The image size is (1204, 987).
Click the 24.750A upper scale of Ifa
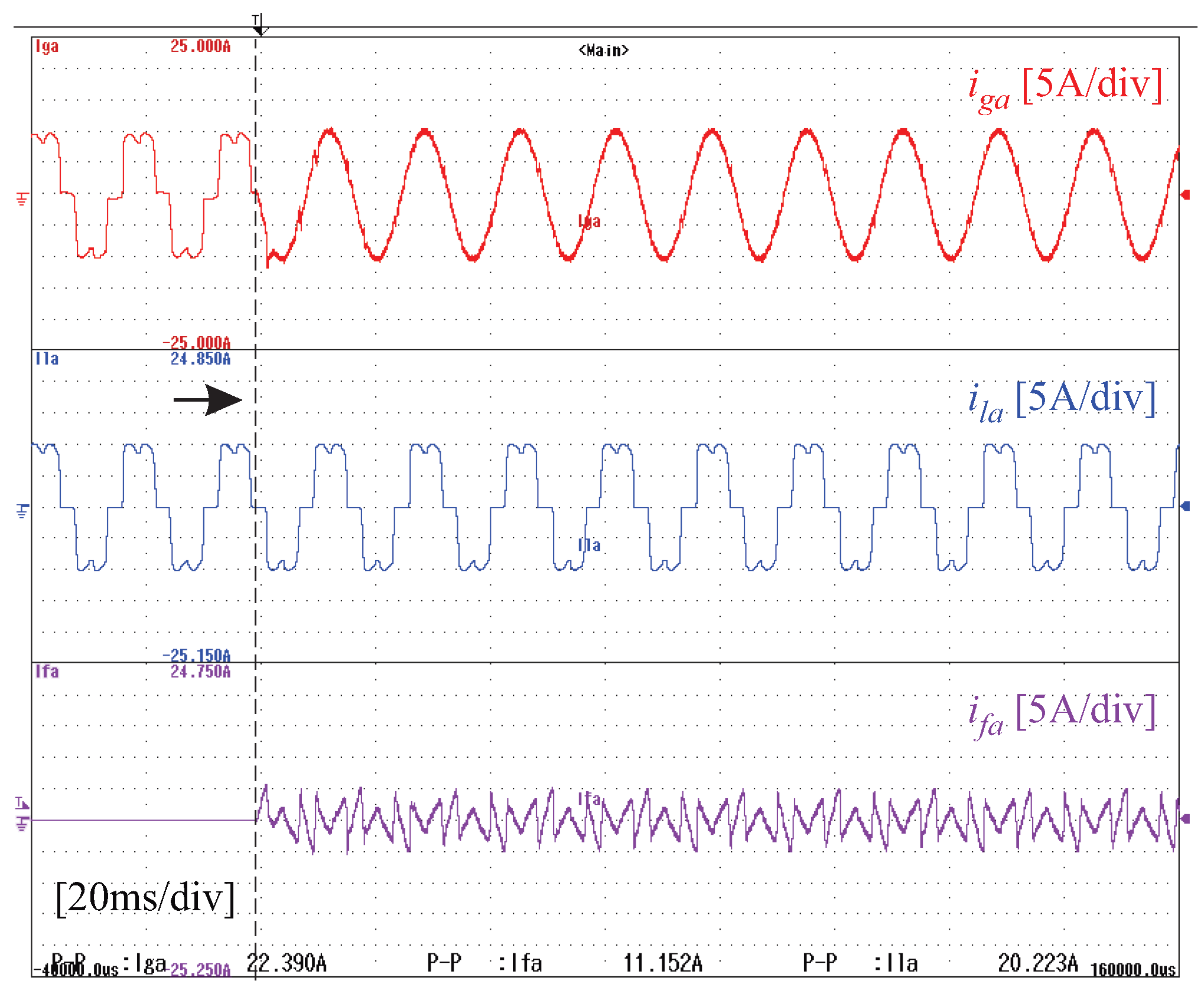pos(200,672)
